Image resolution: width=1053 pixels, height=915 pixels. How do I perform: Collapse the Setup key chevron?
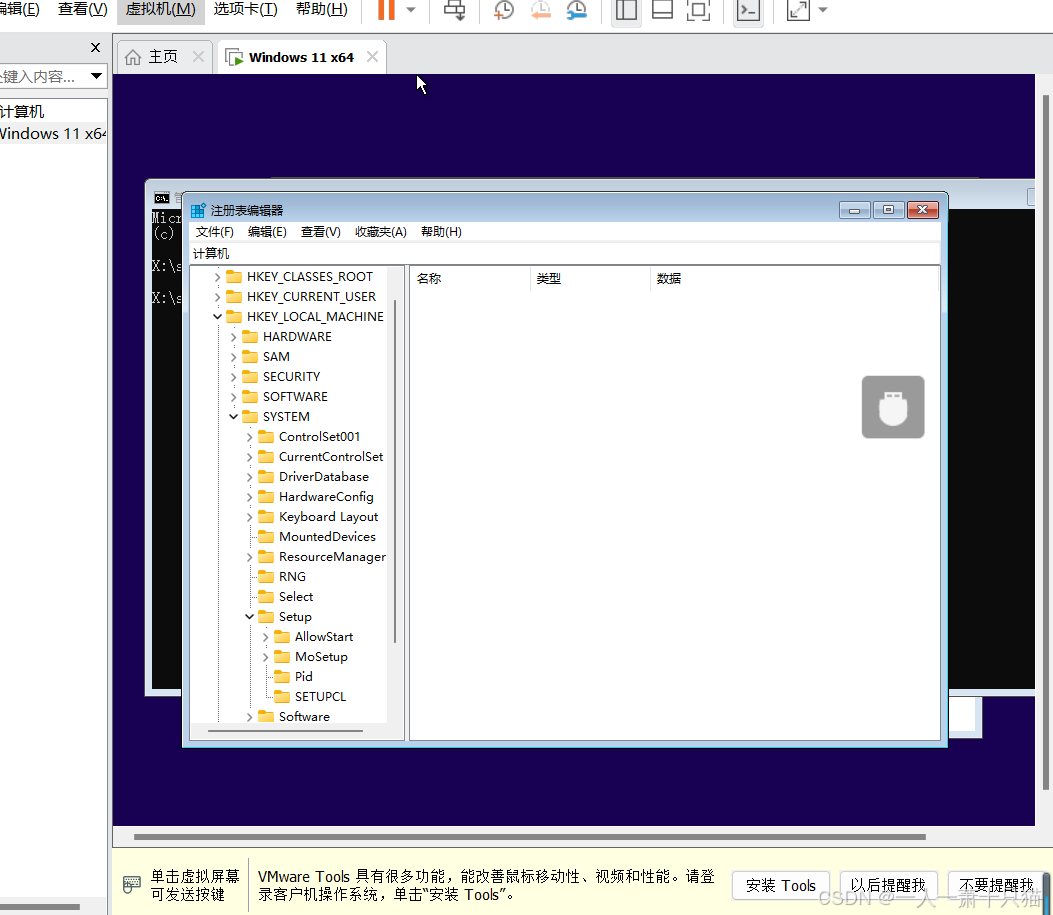click(249, 617)
